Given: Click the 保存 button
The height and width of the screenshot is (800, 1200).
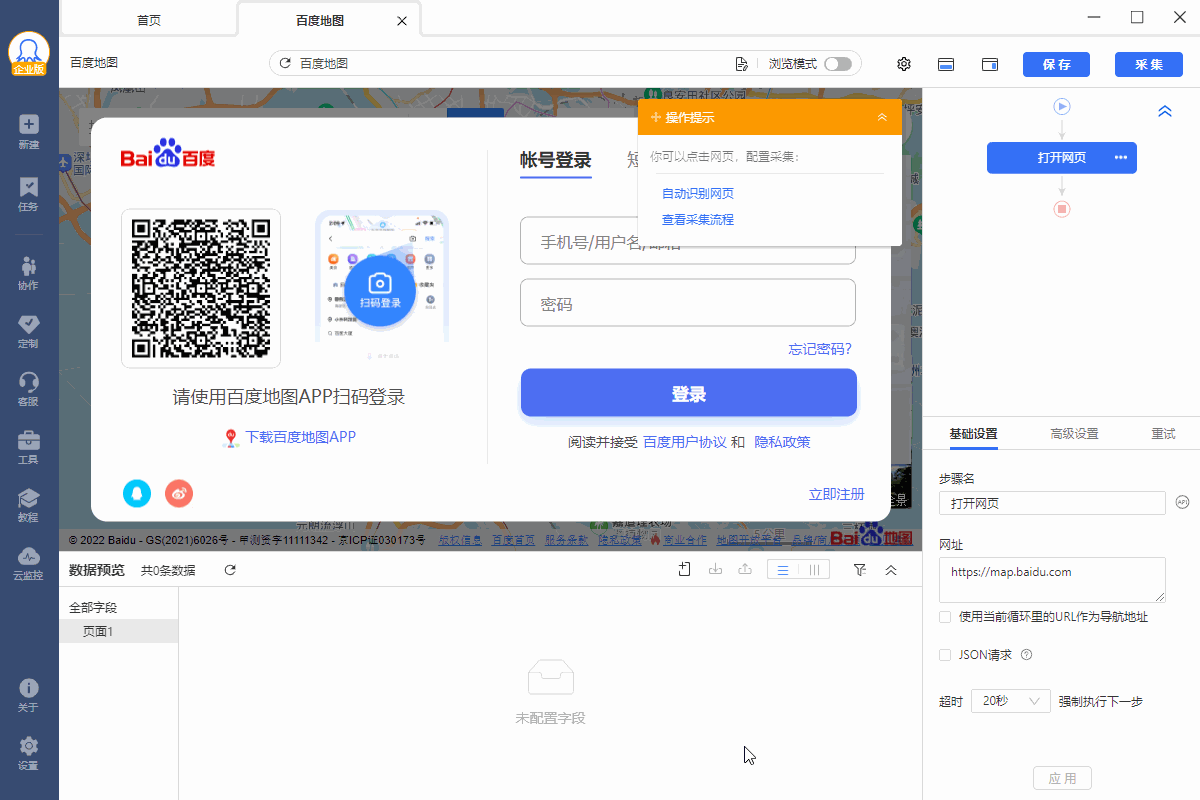Looking at the screenshot, I should coord(1056,64).
